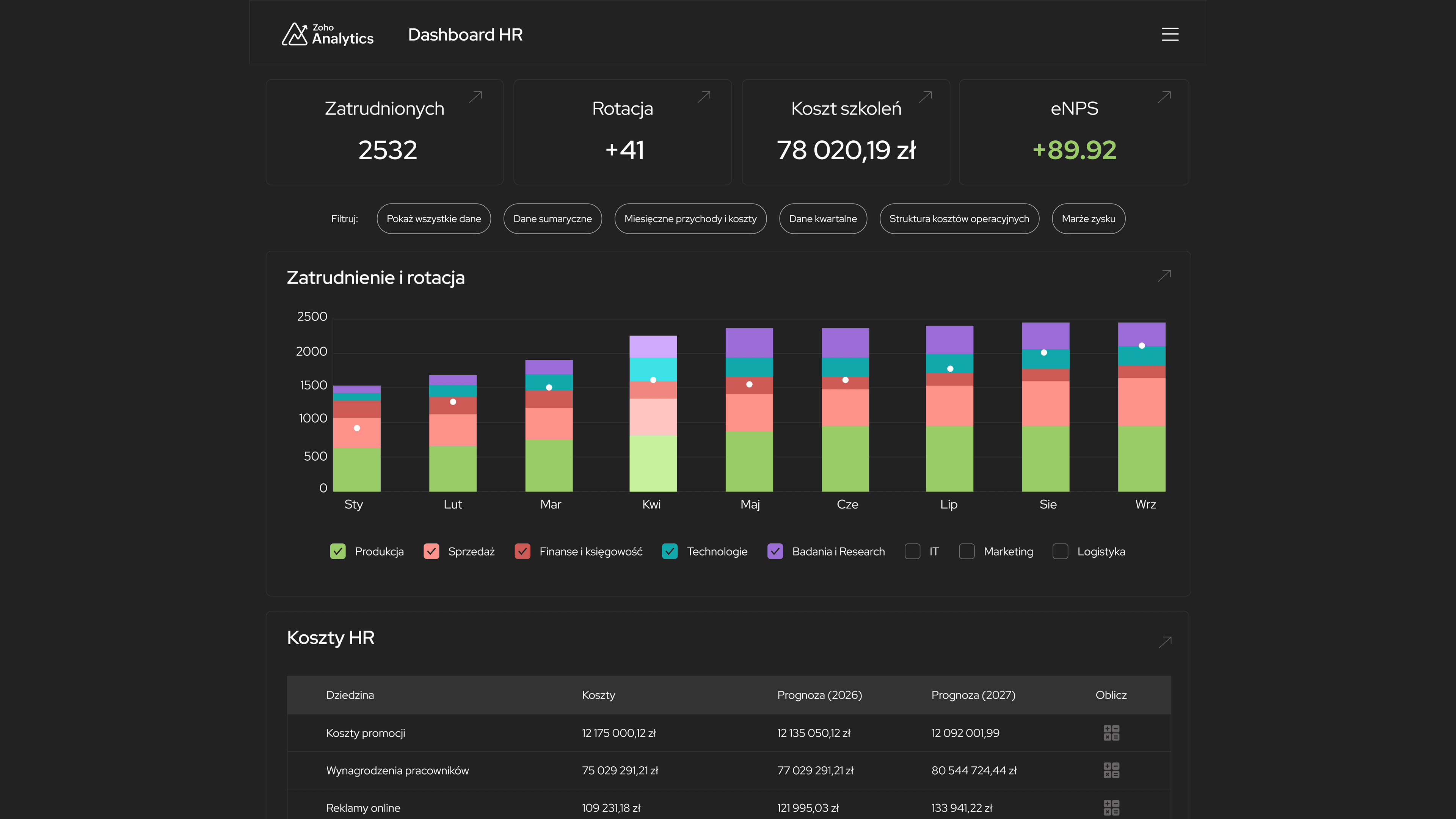Screen dimensions: 1456x819
Task: Click Pokaż wszystkie dane button
Action: [433, 219]
